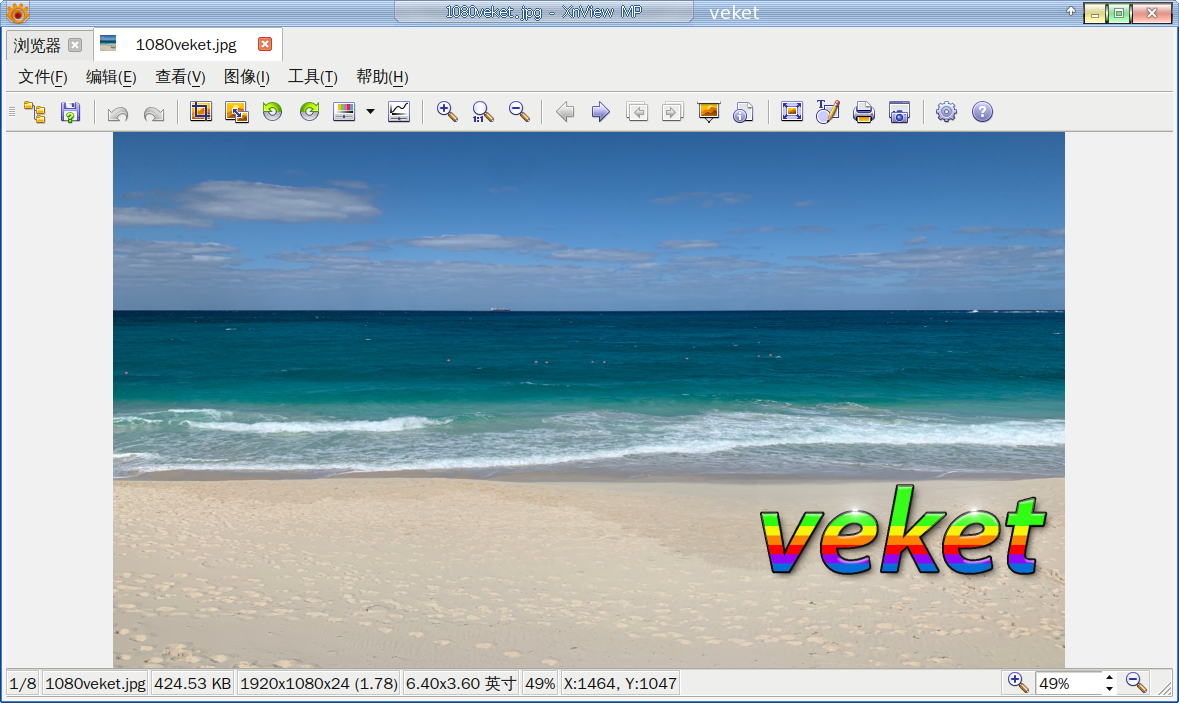
Task: Print the image using the printer icon
Action: coord(863,112)
